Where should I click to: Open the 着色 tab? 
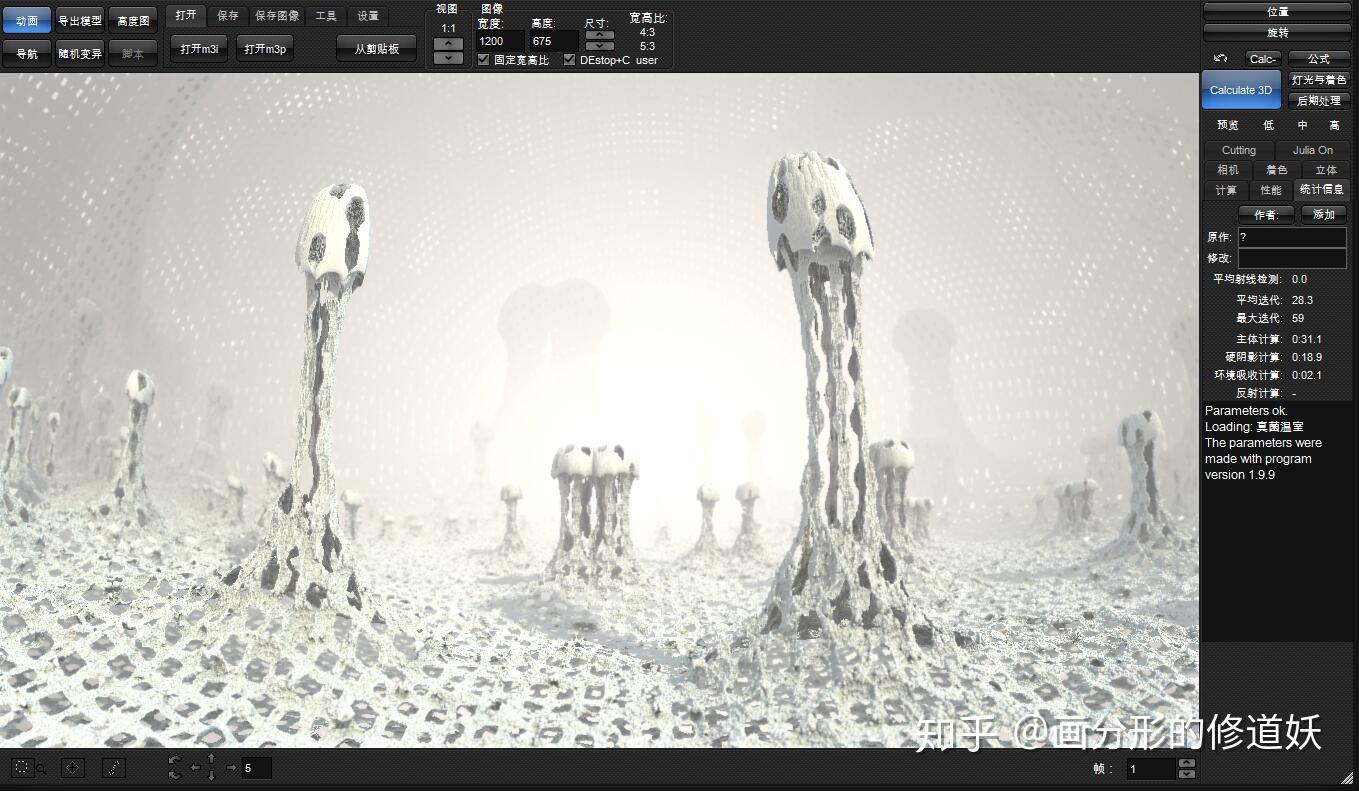(1277, 170)
